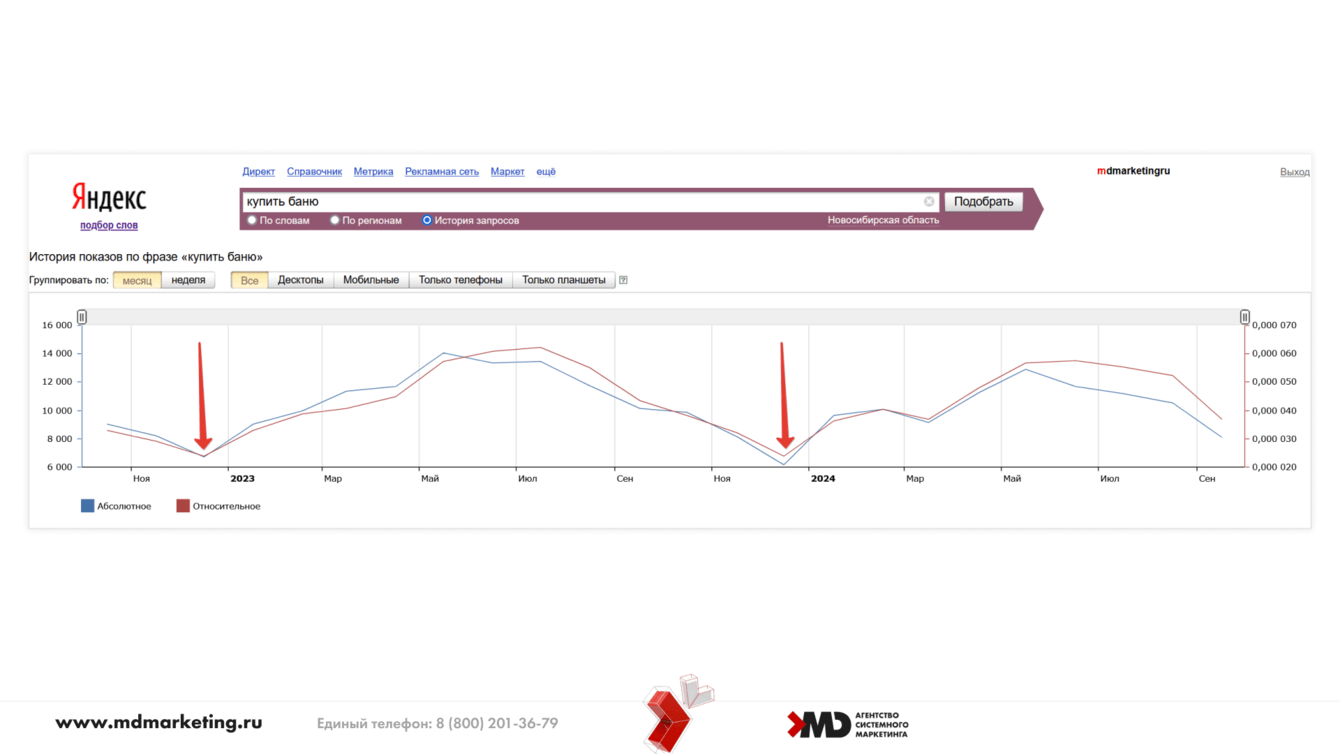Click the «16 000» value on the left axis
Screen dimensions: 1340x754
57,325
